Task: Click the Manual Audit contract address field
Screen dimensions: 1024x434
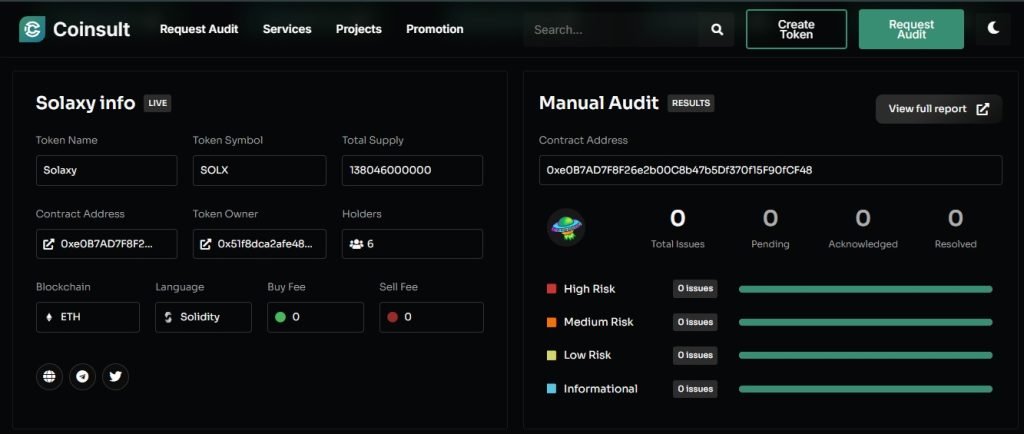Action: tap(771, 170)
